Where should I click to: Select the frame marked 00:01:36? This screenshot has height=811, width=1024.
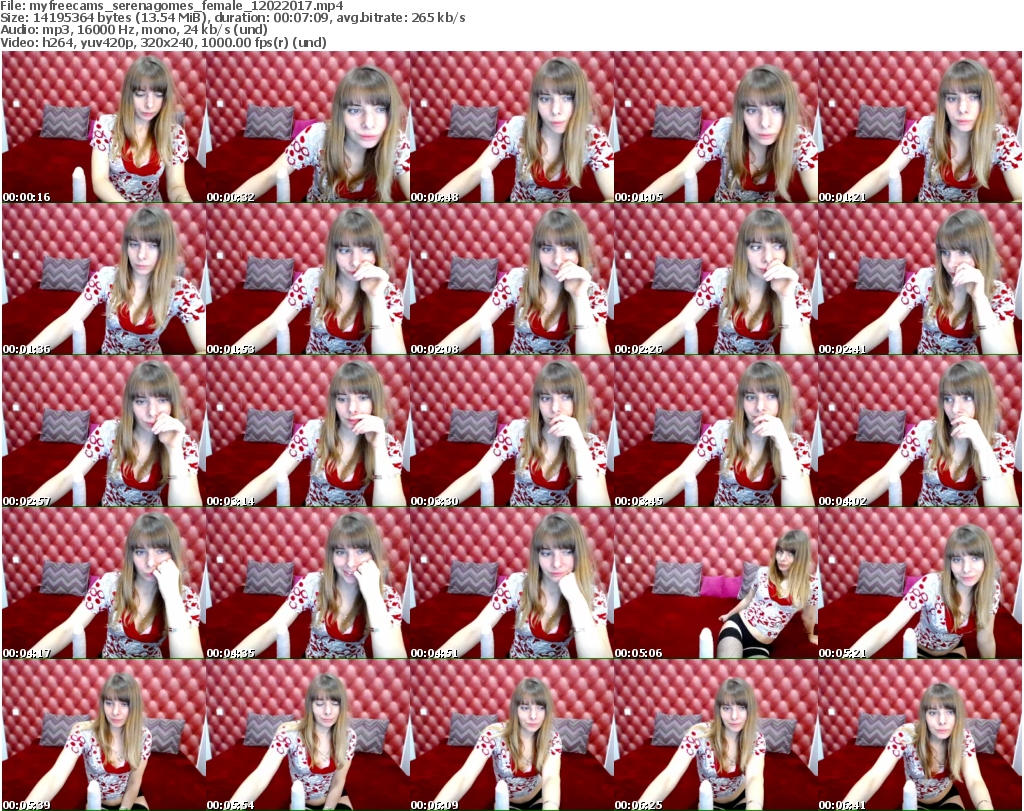coord(104,279)
